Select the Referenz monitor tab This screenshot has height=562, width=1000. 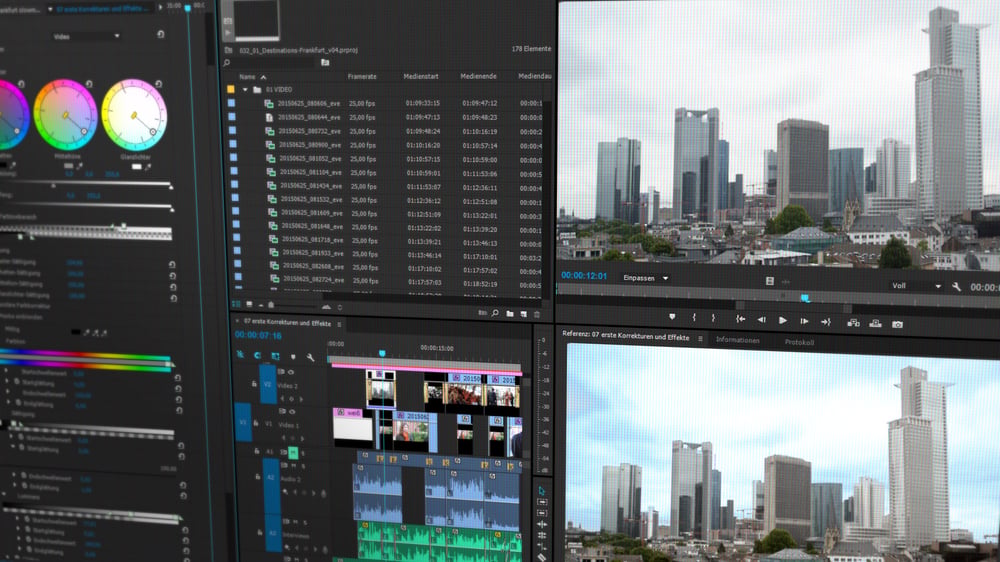click(626, 336)
